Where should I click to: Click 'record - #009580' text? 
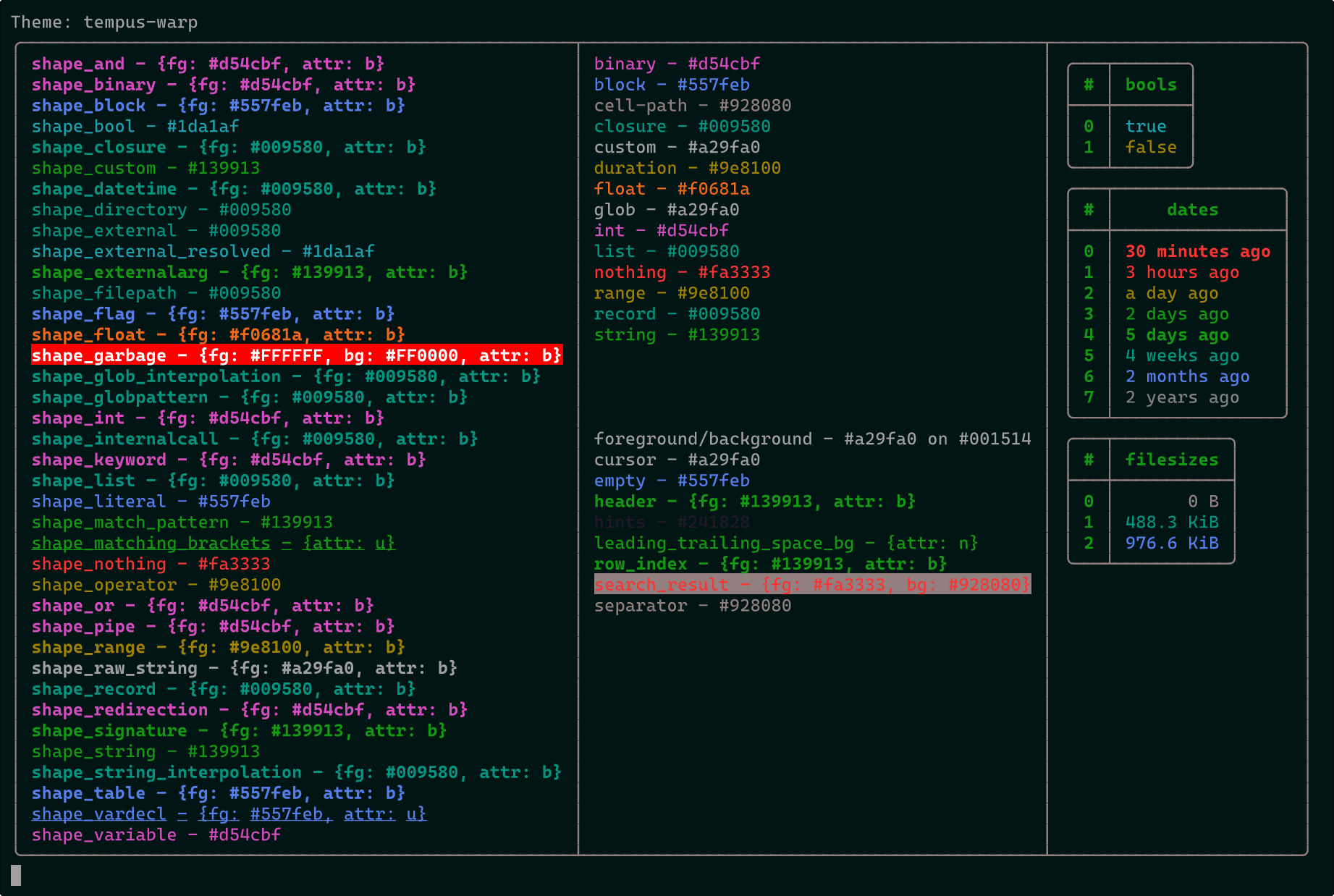click(677, 314)
